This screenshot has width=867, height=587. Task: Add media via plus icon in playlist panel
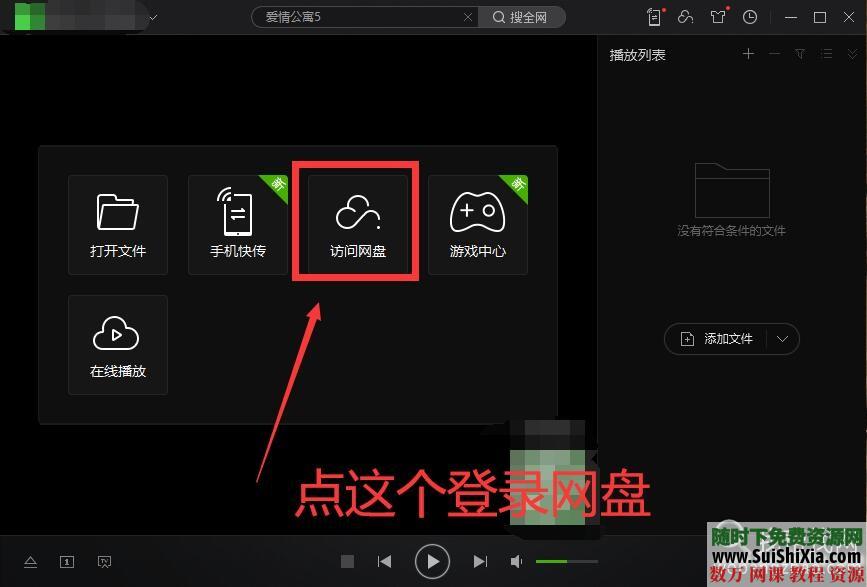[x=748, y=54]
